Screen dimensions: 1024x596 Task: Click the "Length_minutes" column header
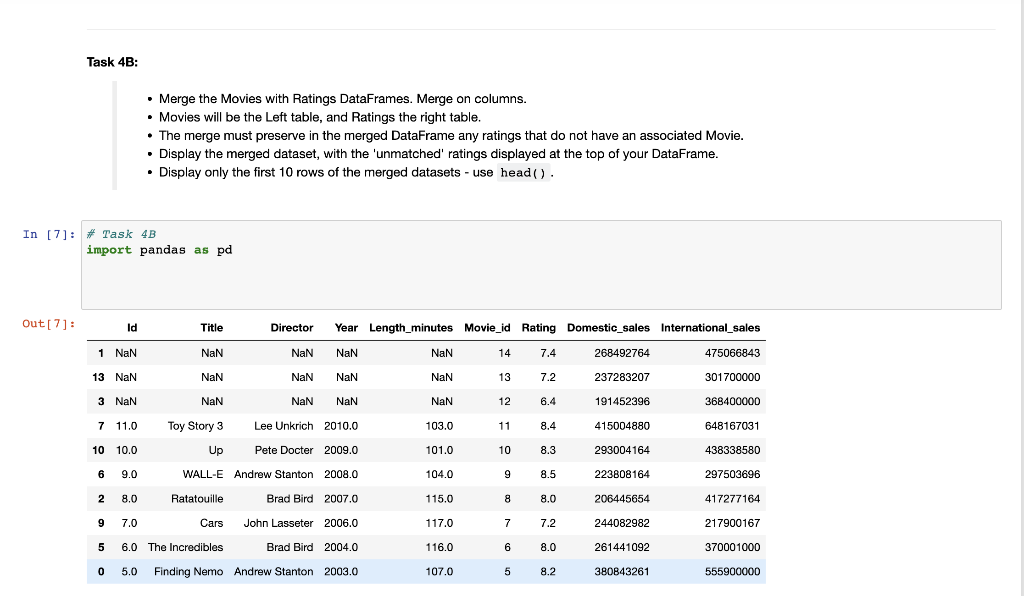[411, 327]
